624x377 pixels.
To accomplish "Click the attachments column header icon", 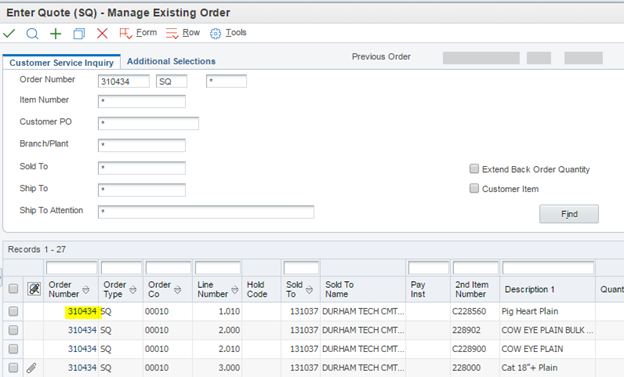I will (34, 289).
